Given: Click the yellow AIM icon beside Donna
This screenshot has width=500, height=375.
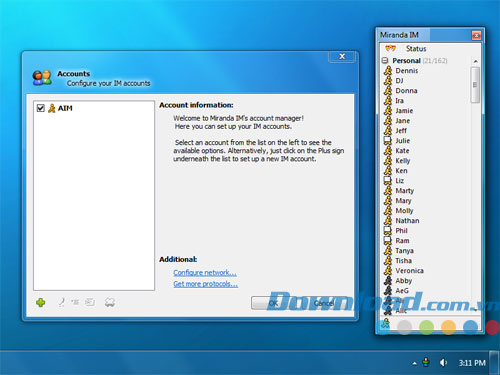Looking at the screenshot, I should coord(388,91).
